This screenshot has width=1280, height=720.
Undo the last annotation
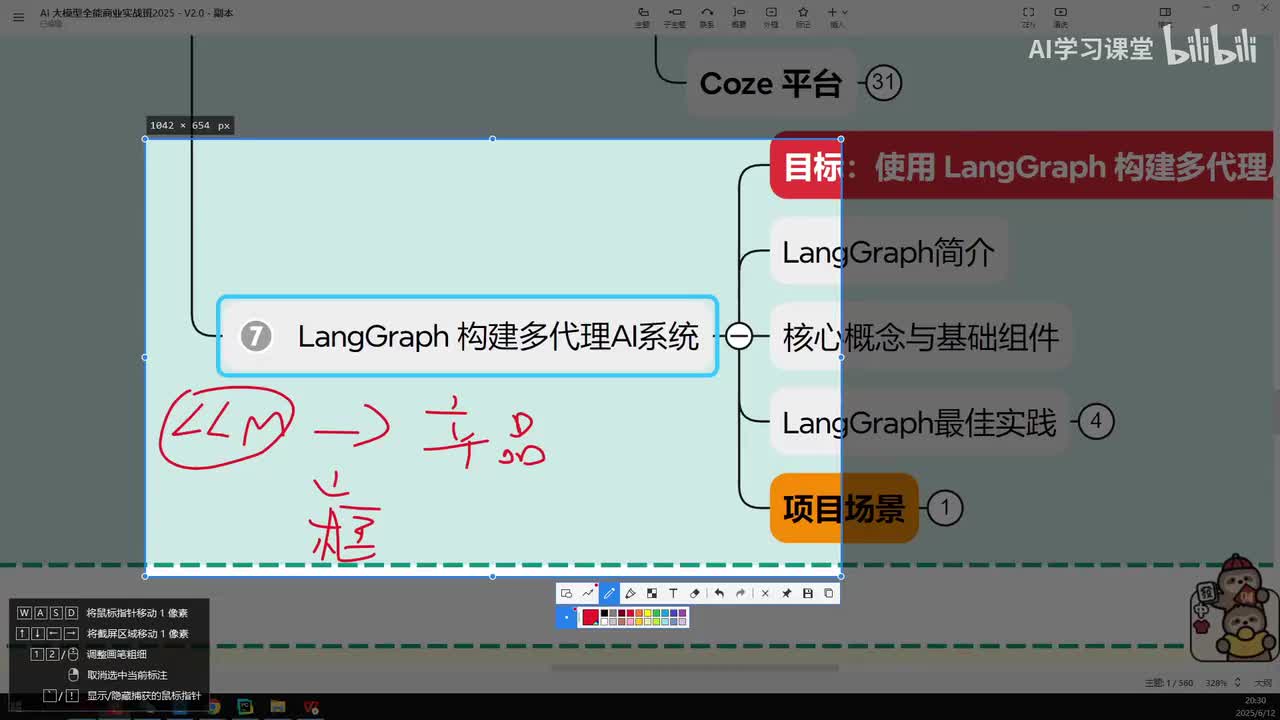click(719, 593)
